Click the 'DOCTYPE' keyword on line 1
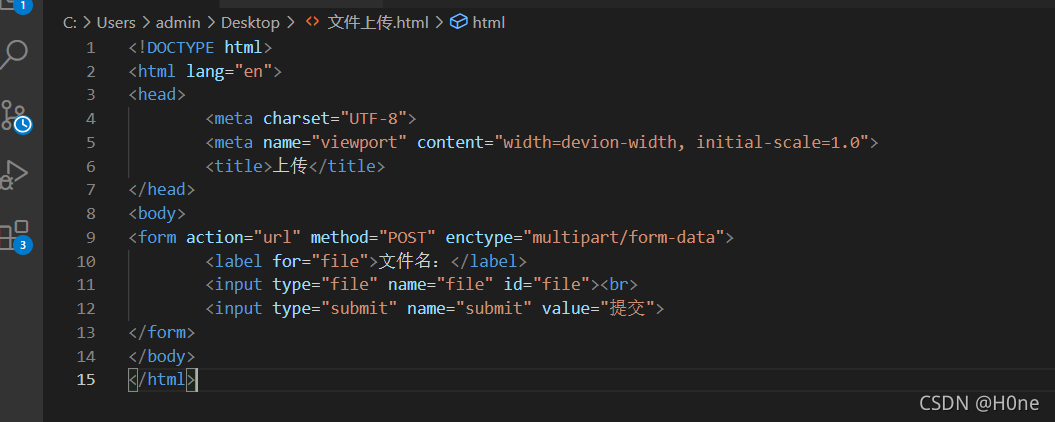The width and height of the screenshot is (1055, 422). coord(181,48)
